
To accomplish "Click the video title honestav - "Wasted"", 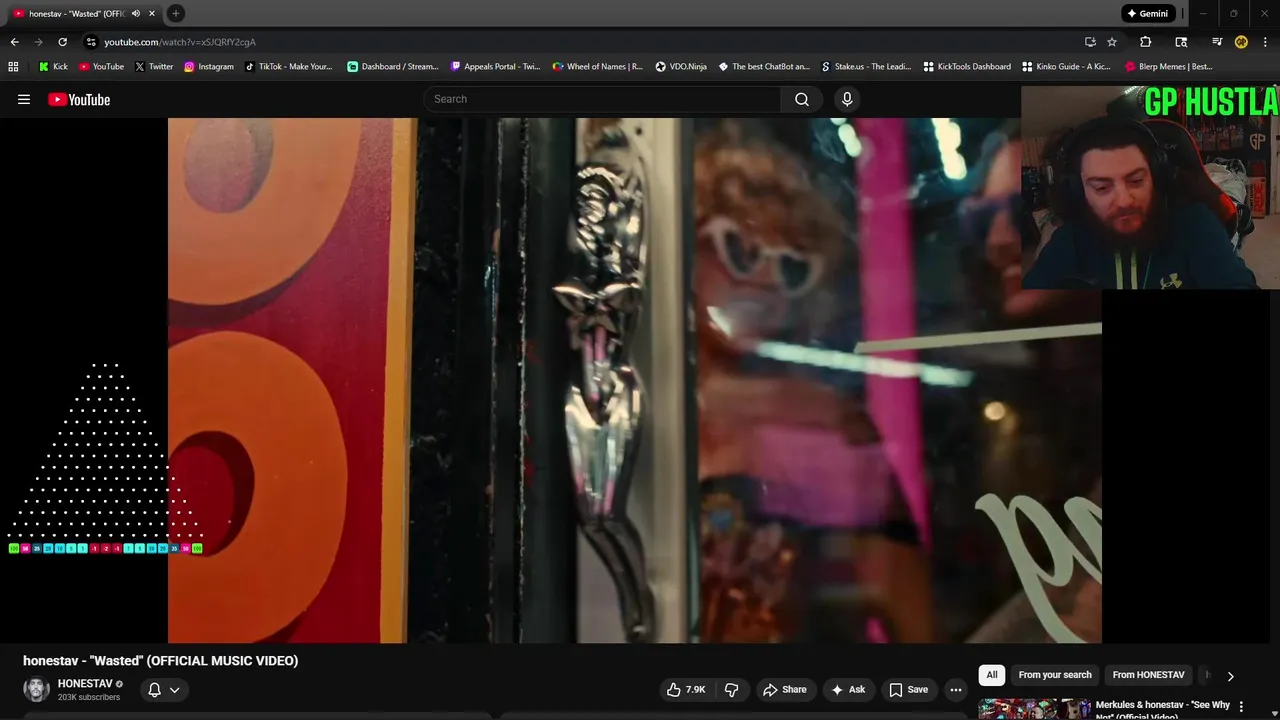I will point(161,660).
